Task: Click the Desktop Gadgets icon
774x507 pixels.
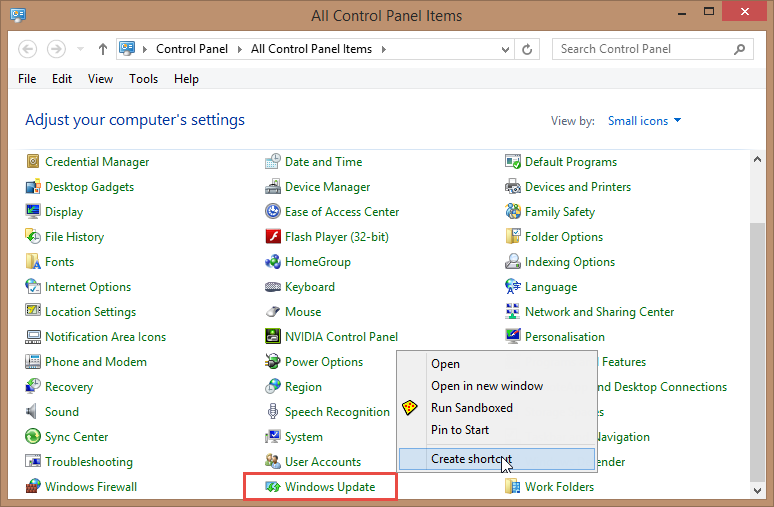Action: [x=33, y=187]
